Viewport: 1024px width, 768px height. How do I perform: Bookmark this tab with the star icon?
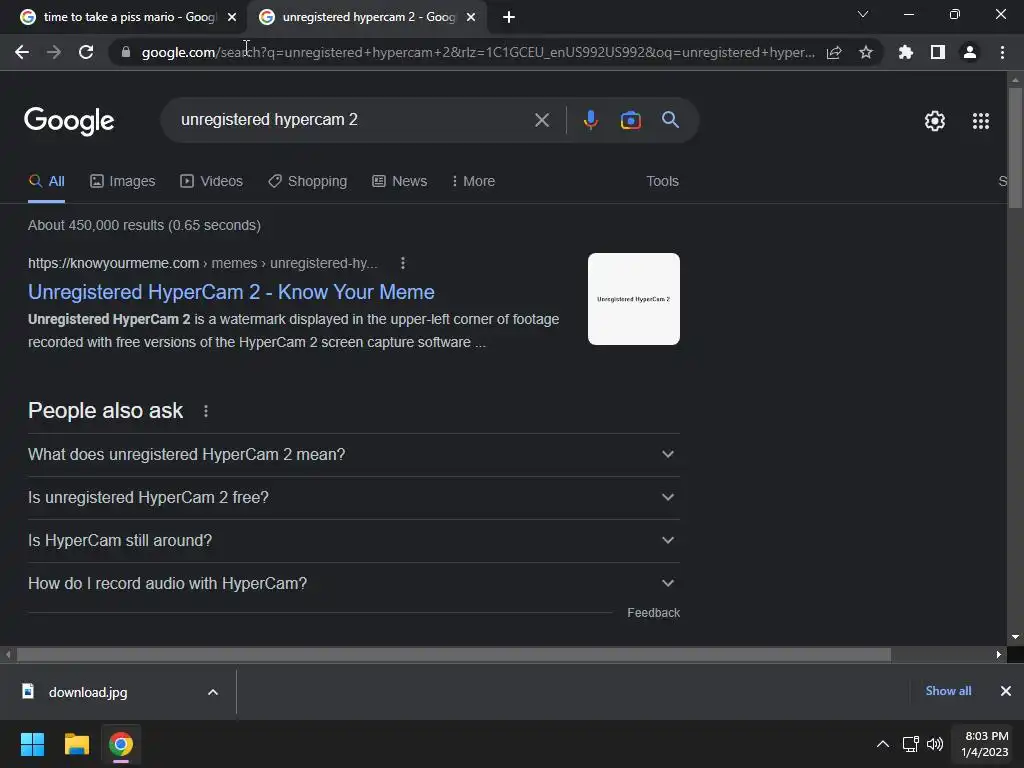click(x=866, y=52)
